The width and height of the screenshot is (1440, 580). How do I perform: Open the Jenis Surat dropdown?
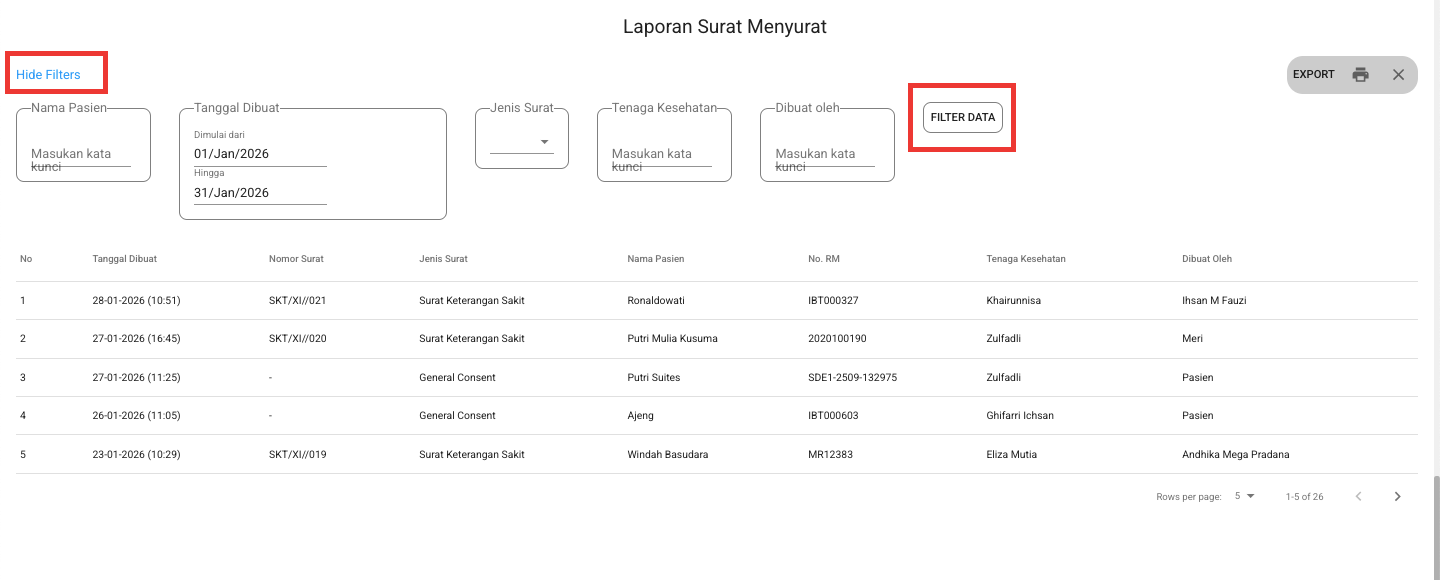[x=522, y=142]
